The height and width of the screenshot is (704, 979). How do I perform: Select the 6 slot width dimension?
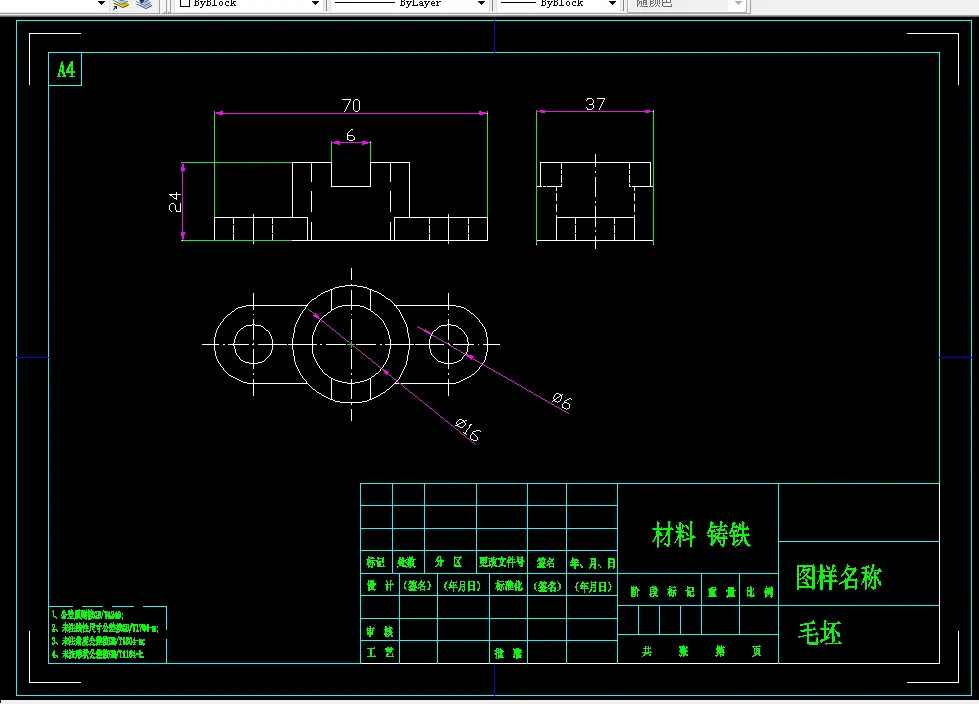(x=351, y=135)
